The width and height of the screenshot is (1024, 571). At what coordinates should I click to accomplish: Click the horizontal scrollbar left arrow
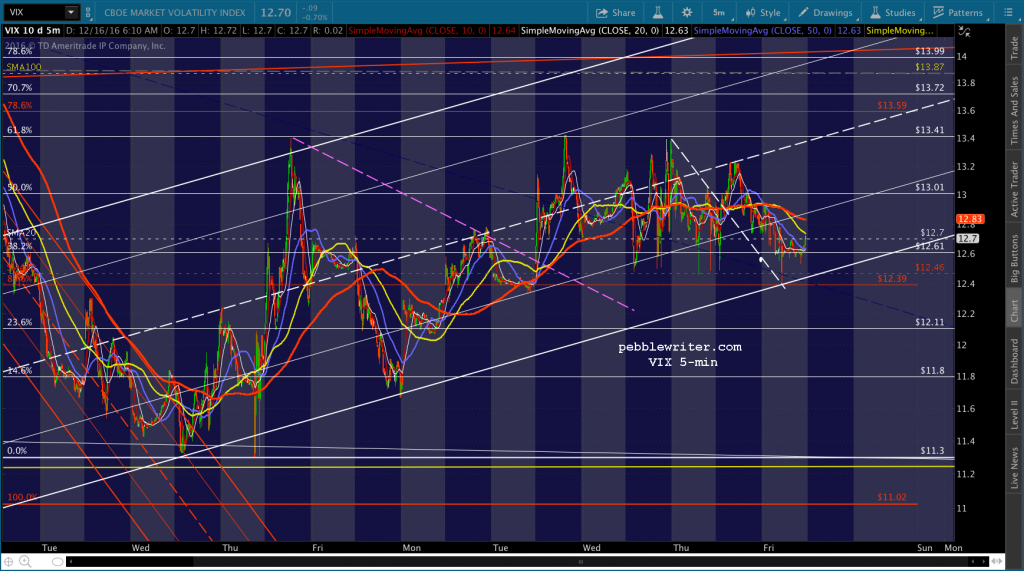click(x=70, y=561)
